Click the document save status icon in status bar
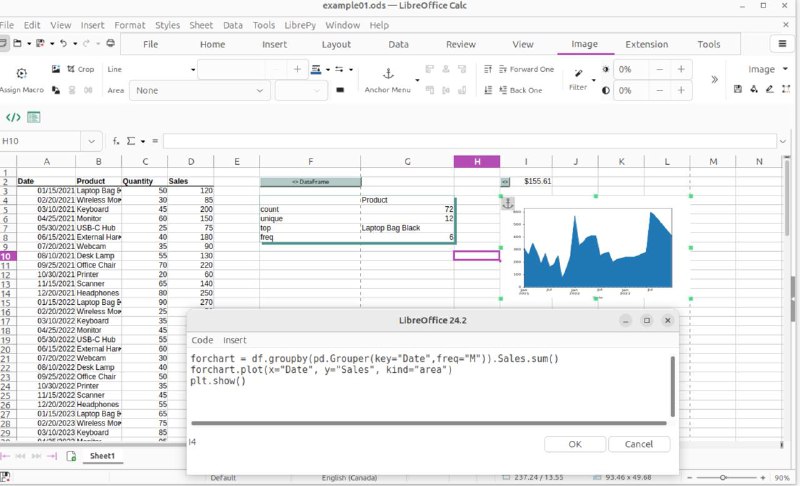The width and height of the screenshot is (800, 486). 5,477
